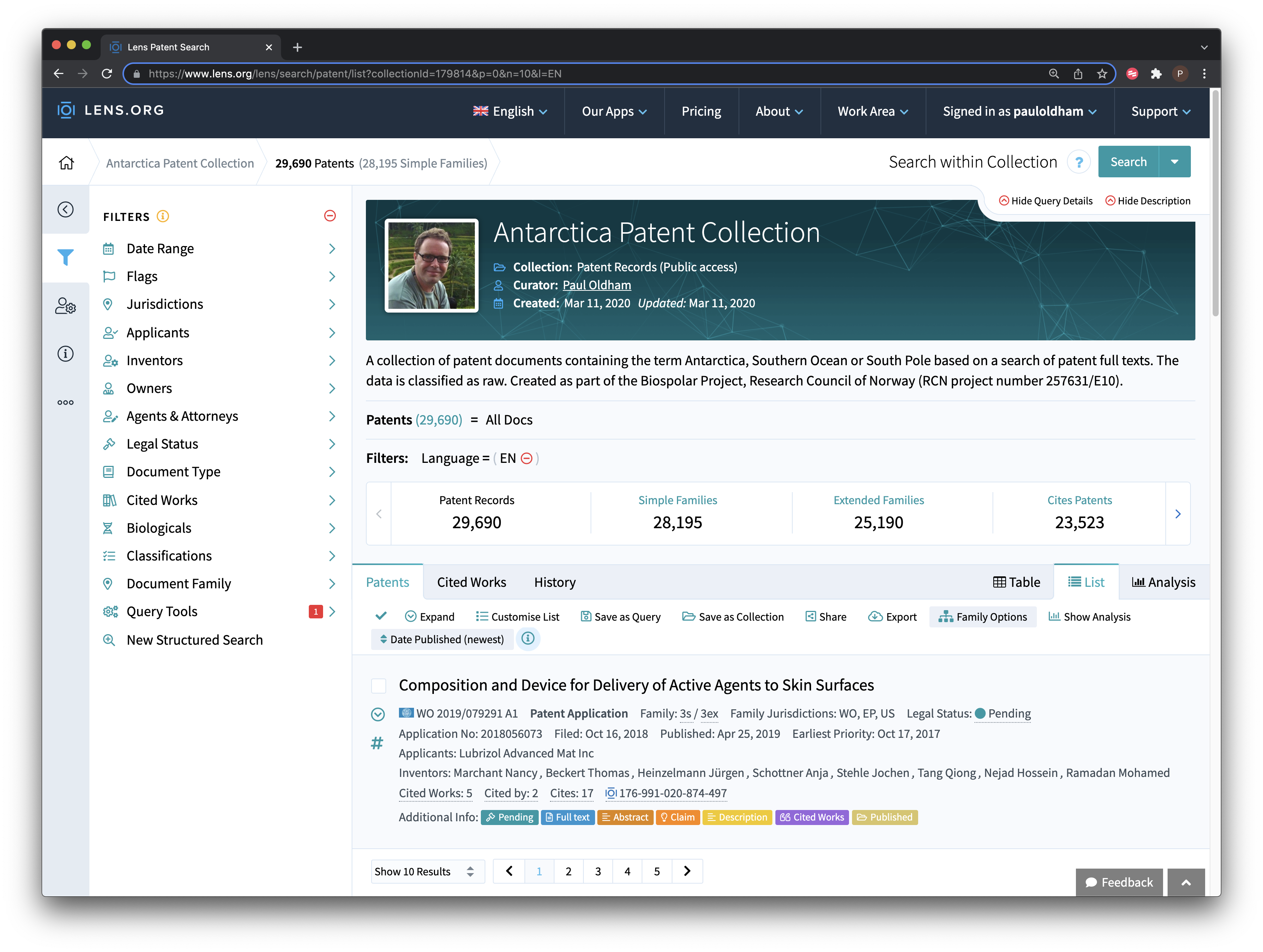Screen dimensions: 1263x952
Task: Toggle the select-all checkmark in the toolbar
Action: pyautogui.click(x=381, y=616)
